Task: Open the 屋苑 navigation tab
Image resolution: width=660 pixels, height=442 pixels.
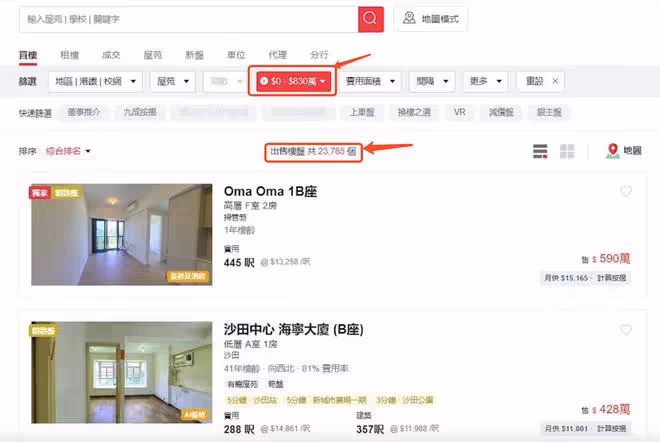Action: (153, 55)
